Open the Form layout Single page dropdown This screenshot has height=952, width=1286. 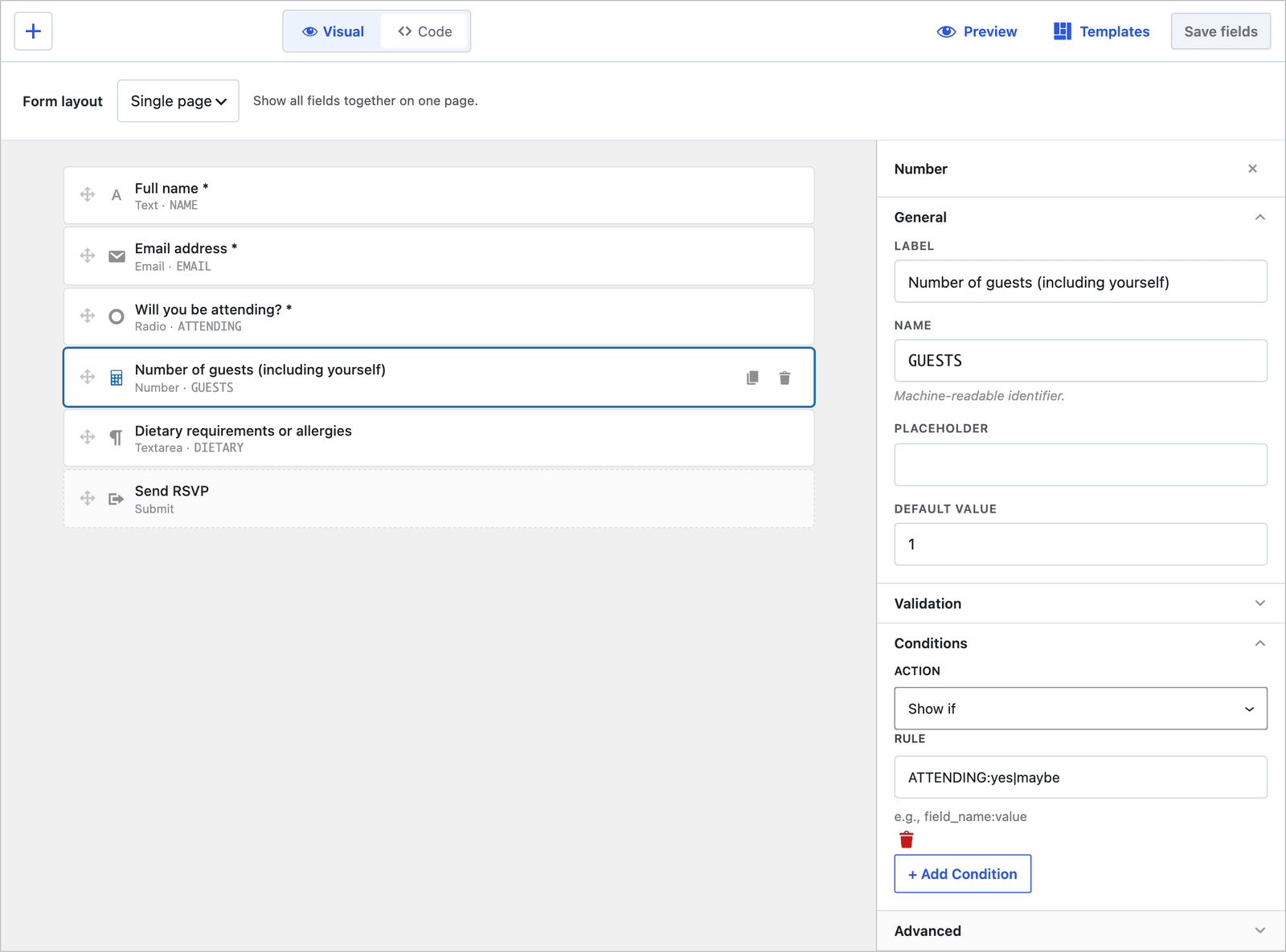click(178, 101)
